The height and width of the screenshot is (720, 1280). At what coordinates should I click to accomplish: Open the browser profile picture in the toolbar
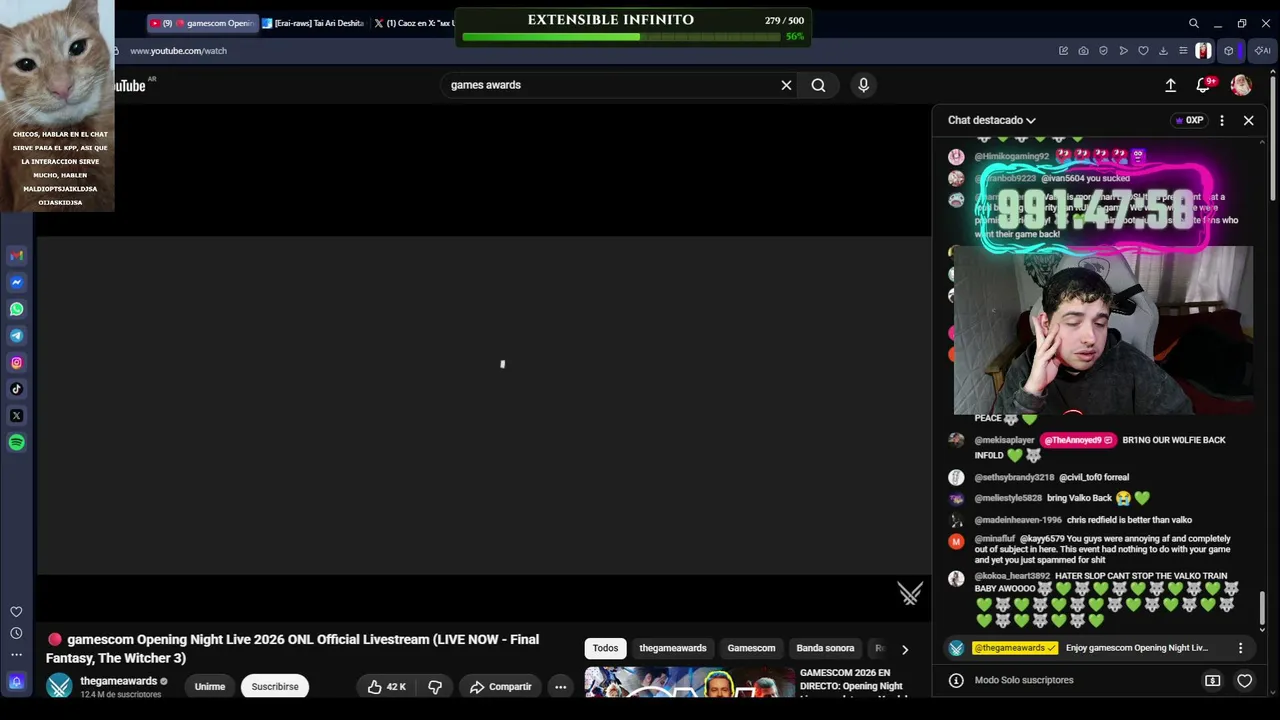tap(1203, 51)
